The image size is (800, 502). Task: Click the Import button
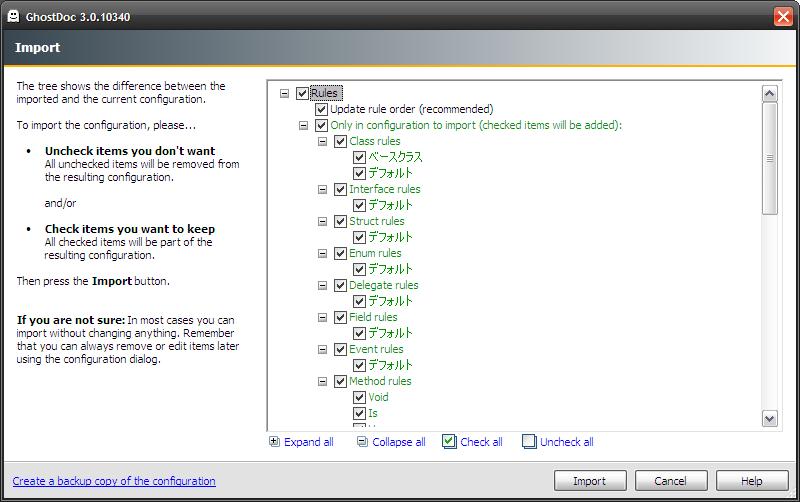[590, 481]
